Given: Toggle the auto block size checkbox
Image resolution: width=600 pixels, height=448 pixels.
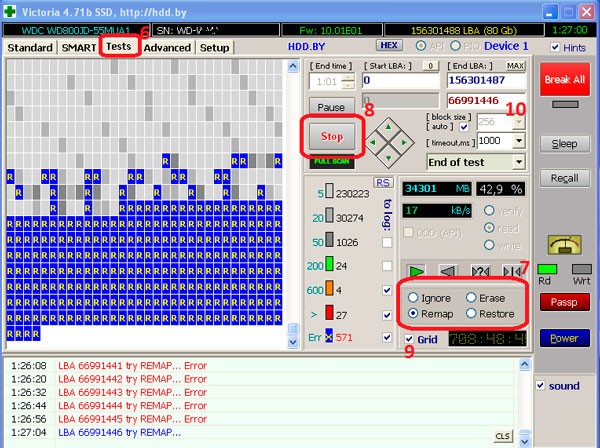Looking at the screenshot, I should [x=464, y=127].
